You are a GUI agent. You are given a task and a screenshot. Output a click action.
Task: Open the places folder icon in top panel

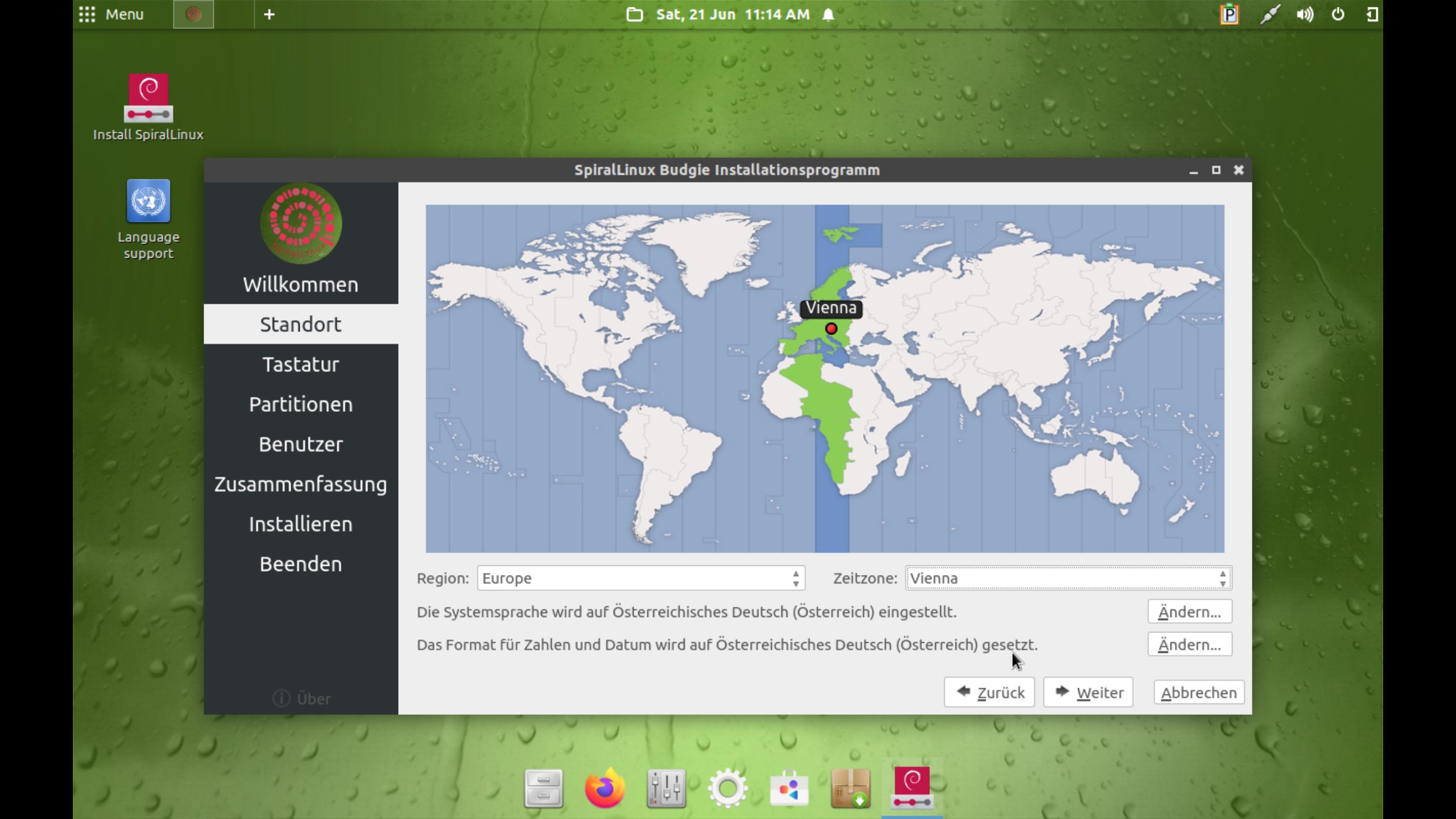click(x=634, y=14)
